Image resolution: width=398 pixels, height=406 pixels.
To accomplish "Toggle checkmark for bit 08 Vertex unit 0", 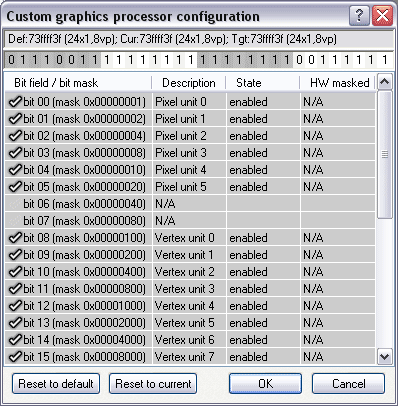I will click(x=15, y=238).
